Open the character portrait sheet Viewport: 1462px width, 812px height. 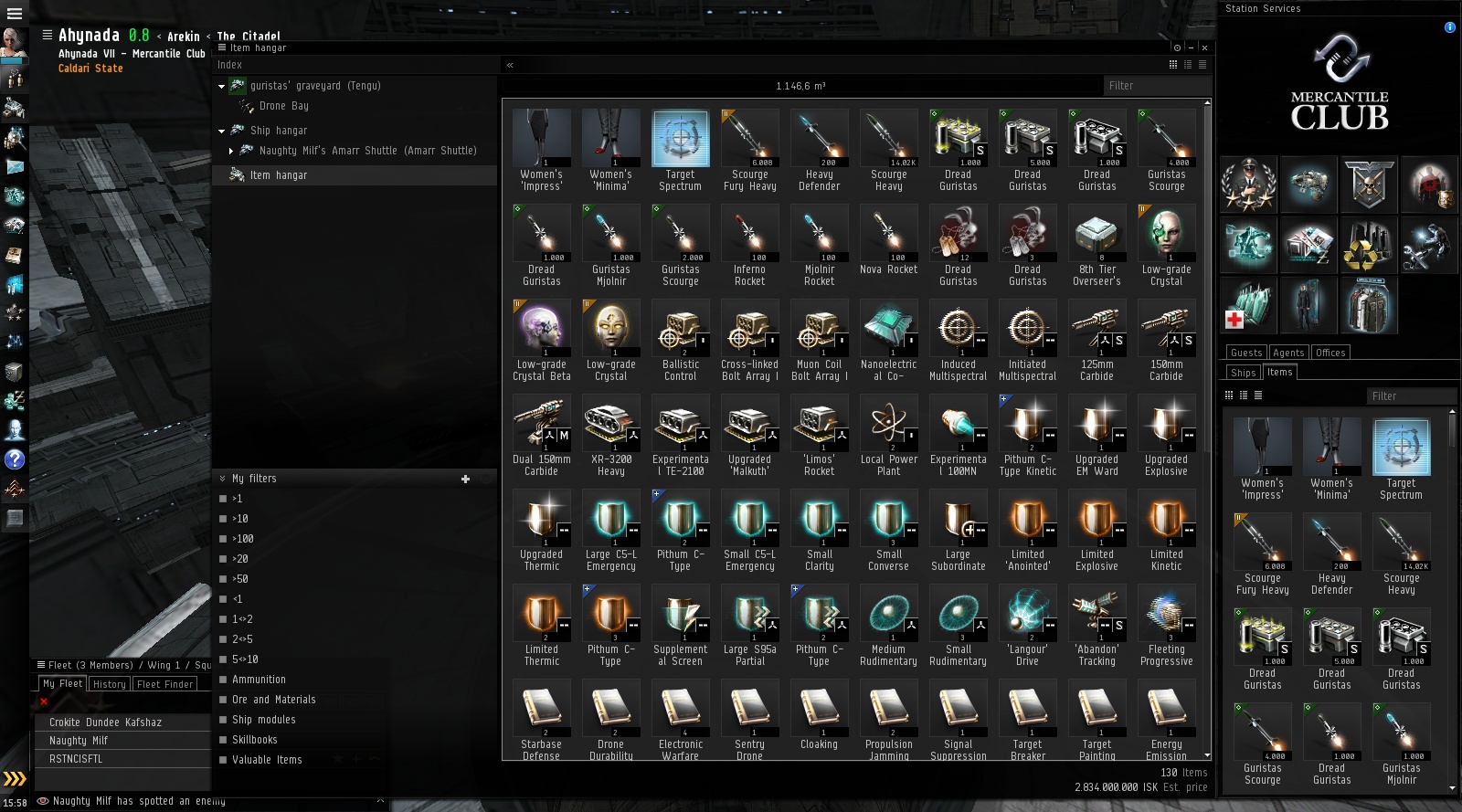(14, 43)
